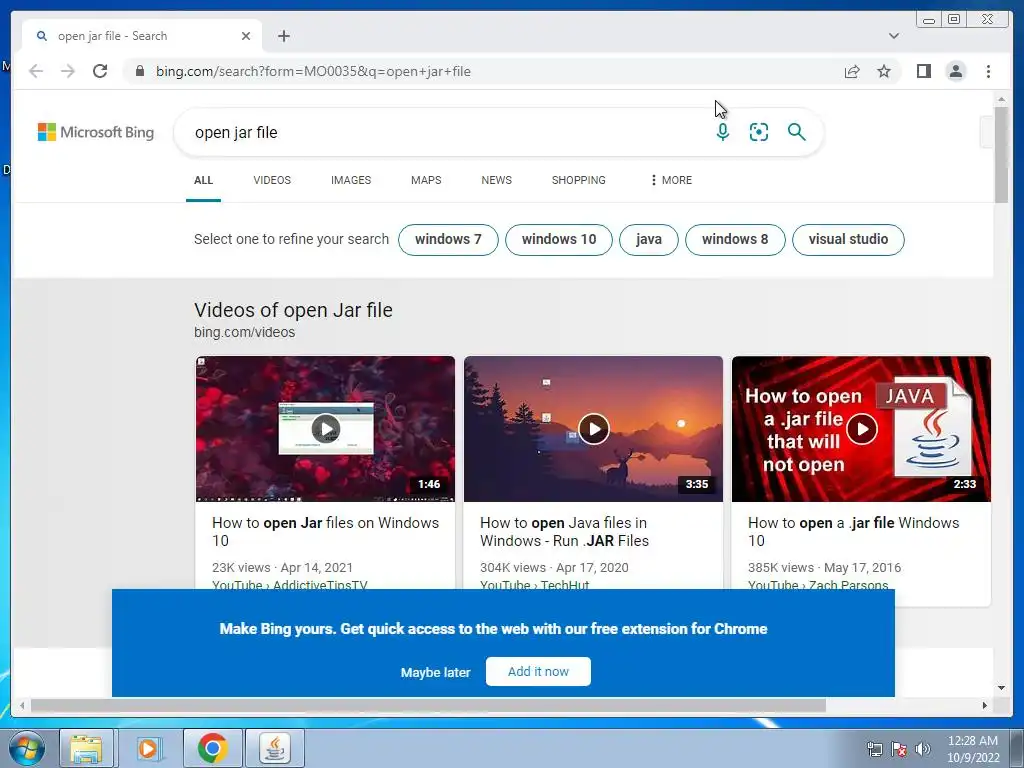Refine search with 'visual studio' chip
The image size is (1024, 768).
848,240
